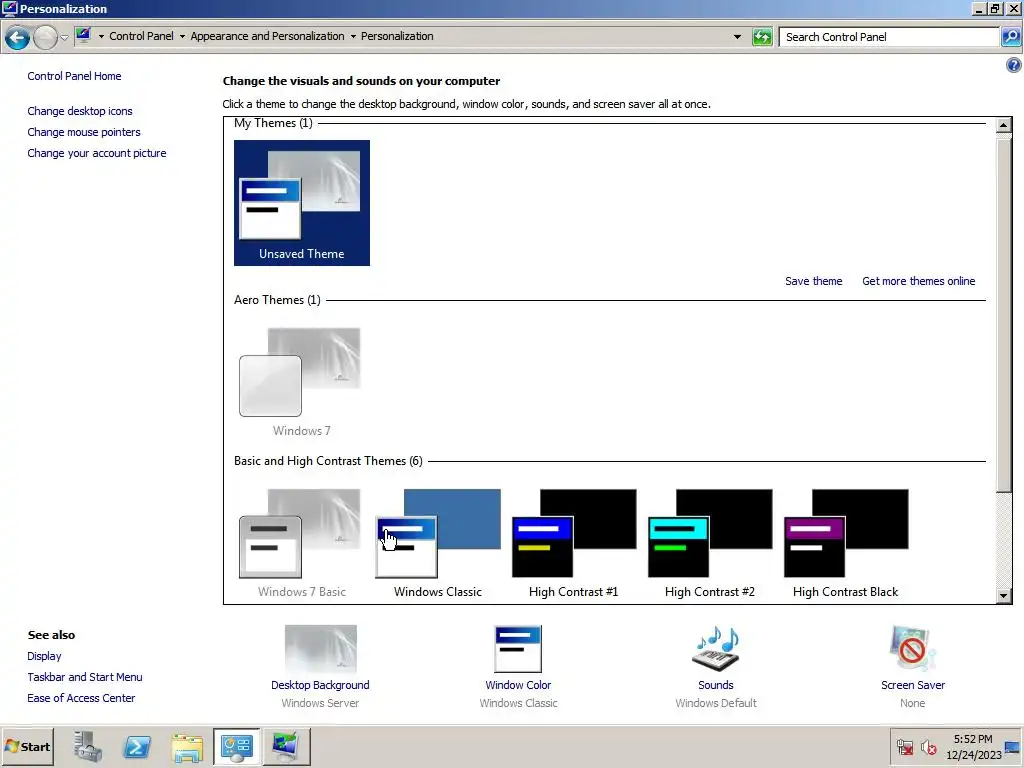Open the Display link under See also

(44, 656)
